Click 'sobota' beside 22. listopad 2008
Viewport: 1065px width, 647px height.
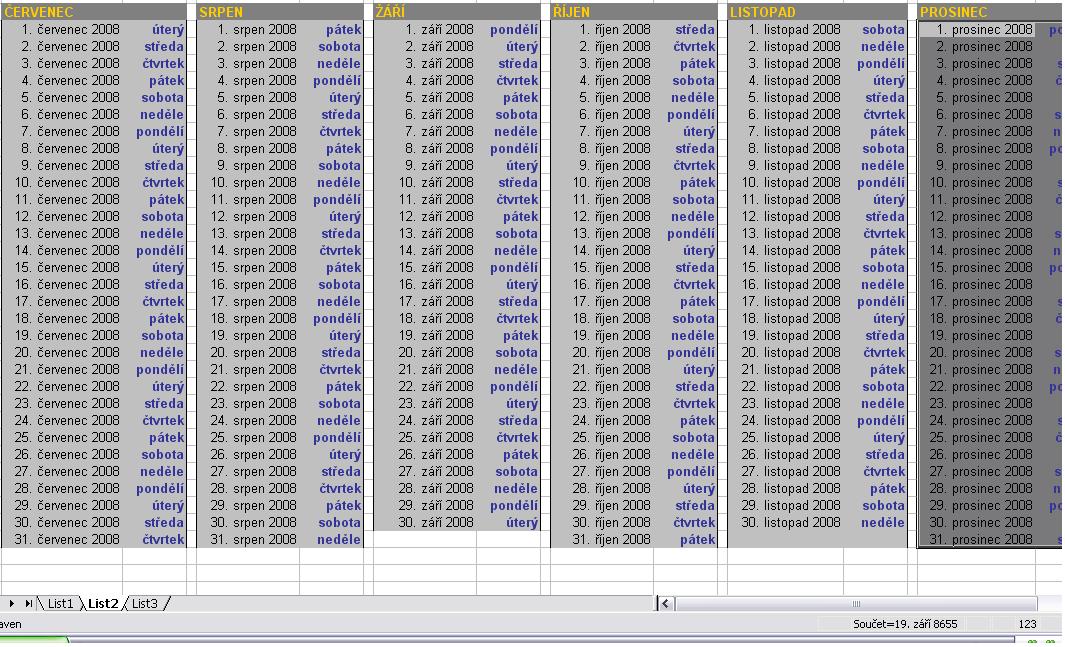click(883, 386)
